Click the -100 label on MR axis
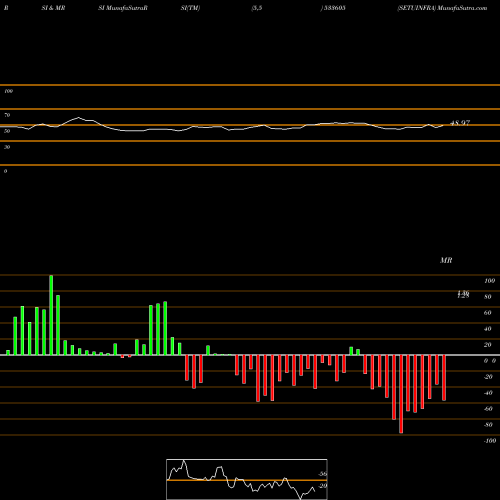The width and height of the screenshot is (500, 500). click(490, 441)
